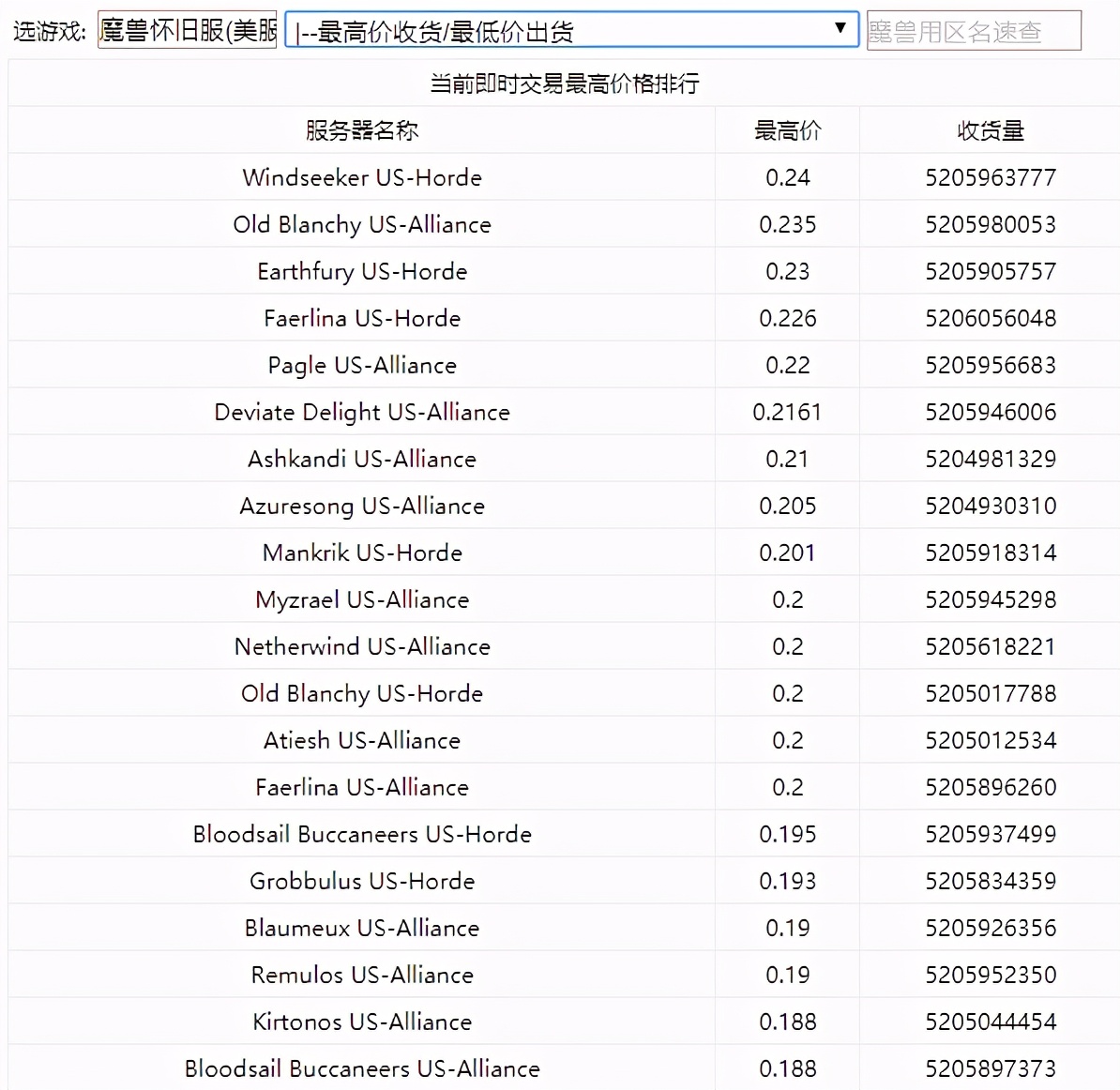Select Kirtonos US-Alliance server name
1120x1090 pixels.
tap(362, 1022)
